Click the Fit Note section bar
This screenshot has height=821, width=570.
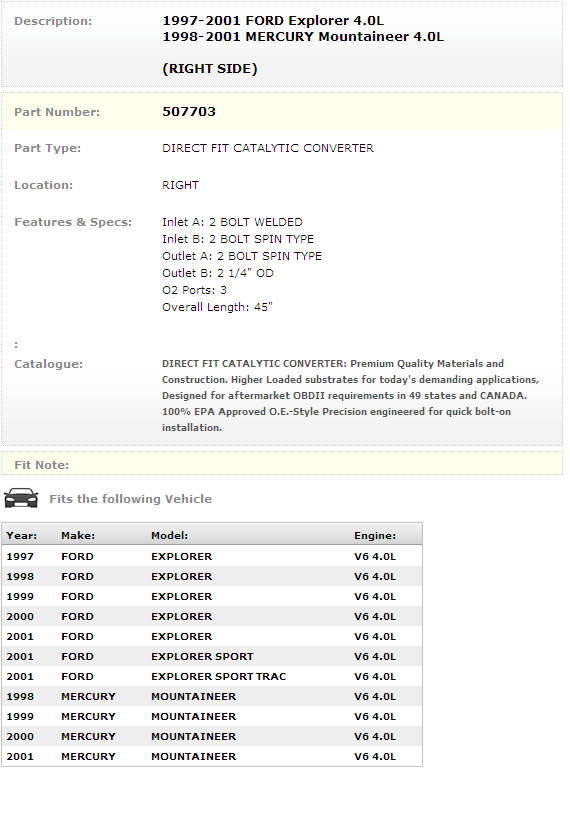[282, 464]
